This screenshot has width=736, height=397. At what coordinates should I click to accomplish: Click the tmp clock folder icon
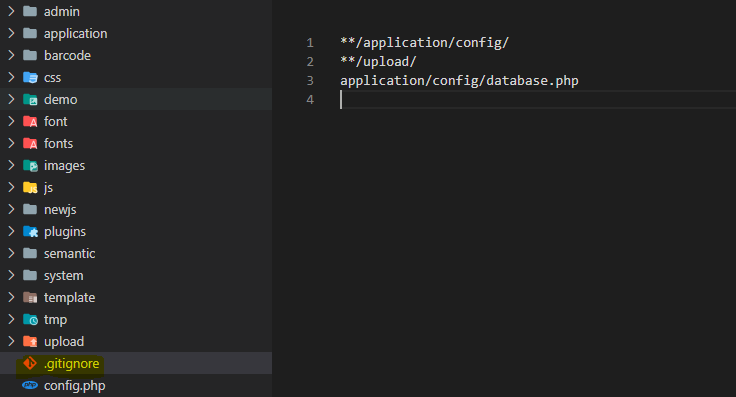point(30,320)
